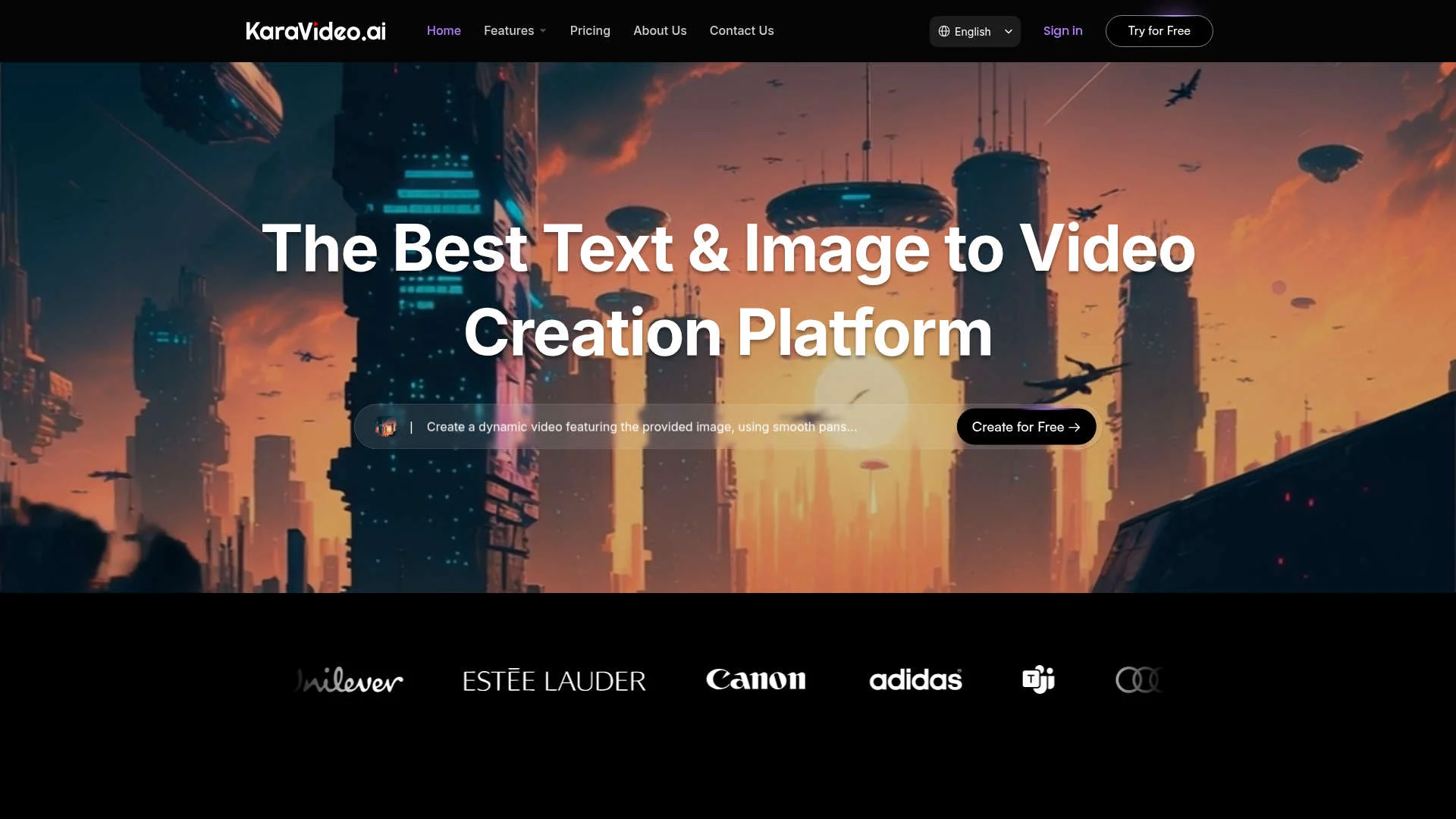The image size is (1456, 819).
Task: Click the KaraVideo.ai logo
Action: click(x=315, y=30)
